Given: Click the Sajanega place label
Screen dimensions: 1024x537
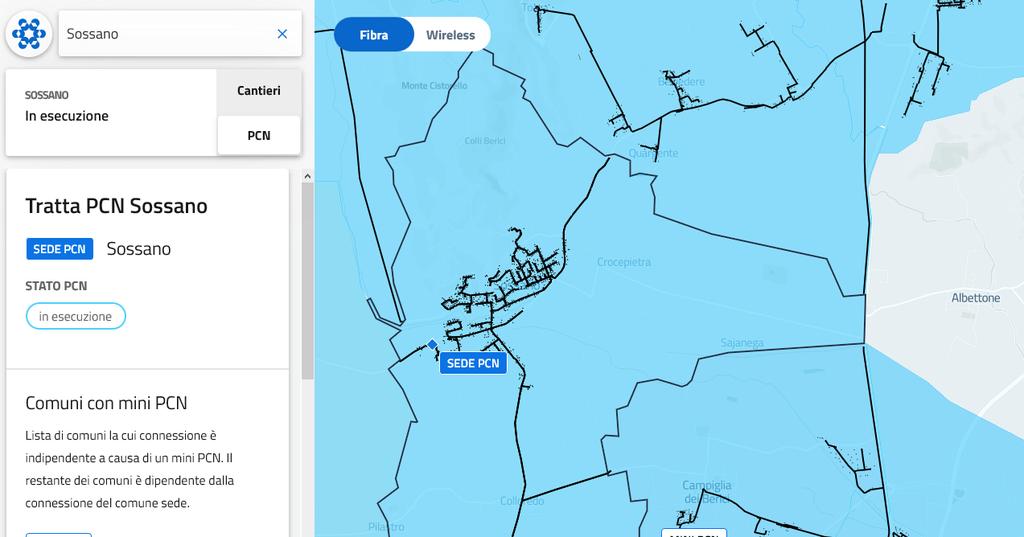Looking at the screenshot, I should 742,343.
